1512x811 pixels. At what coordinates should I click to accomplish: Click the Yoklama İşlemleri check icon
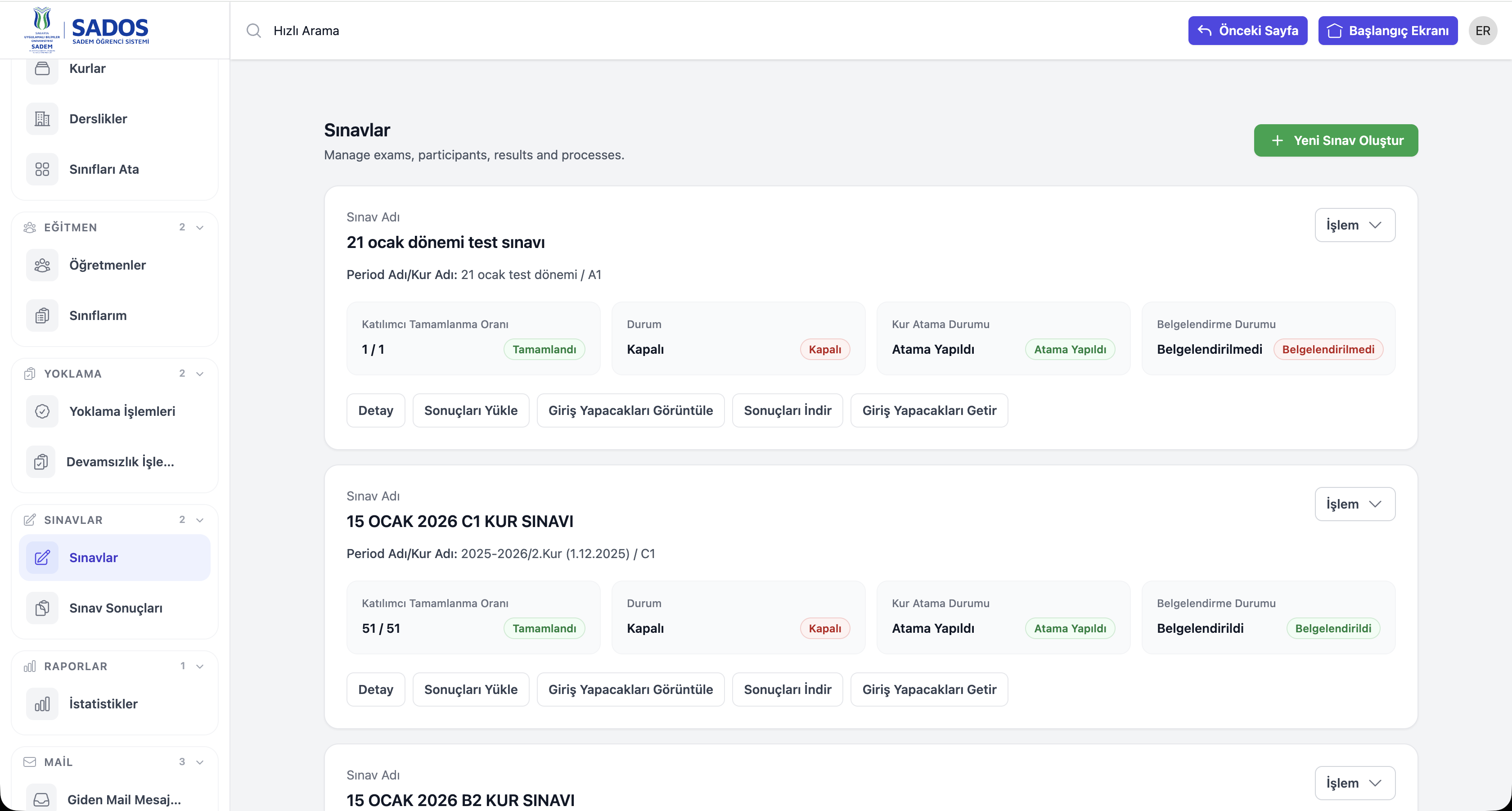(42, 411)
